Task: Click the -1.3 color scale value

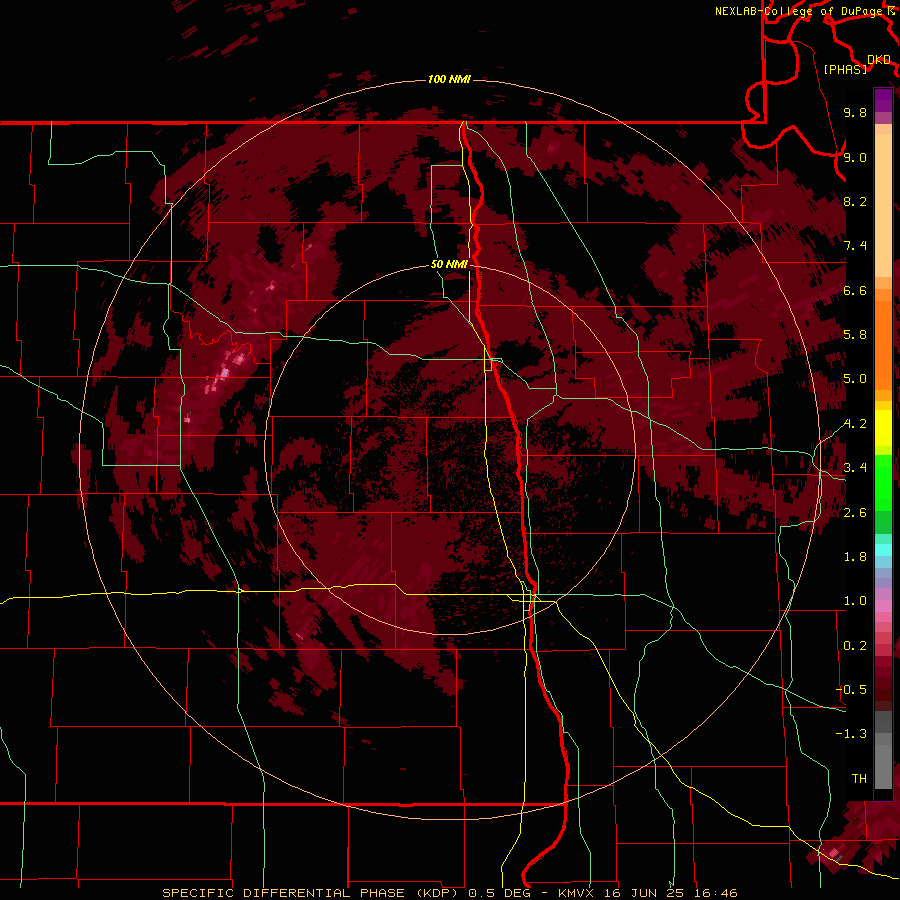Action: tap(851, 734)
